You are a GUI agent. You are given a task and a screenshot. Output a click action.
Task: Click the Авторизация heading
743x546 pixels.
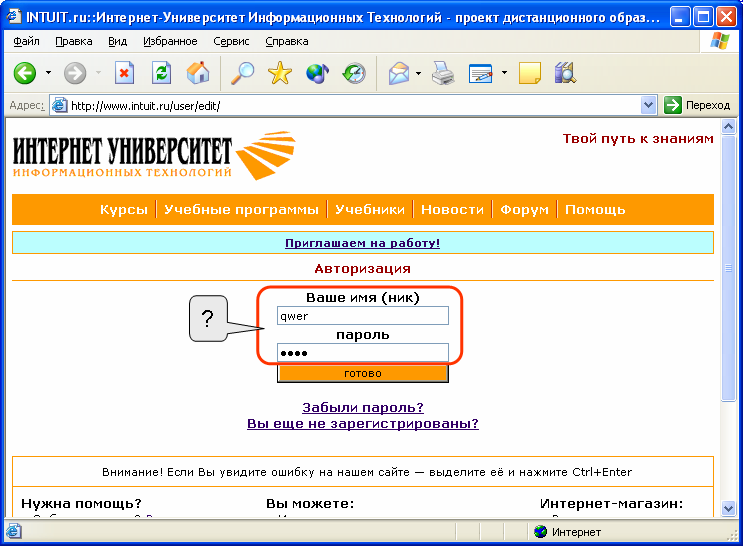pos(362,268)
